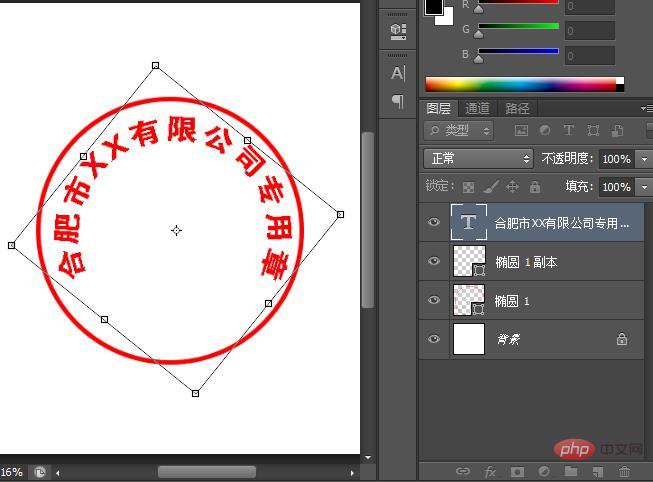Select the 背景 layer name
The height and width of the screenshot is (482, 653).
point(508,340)
